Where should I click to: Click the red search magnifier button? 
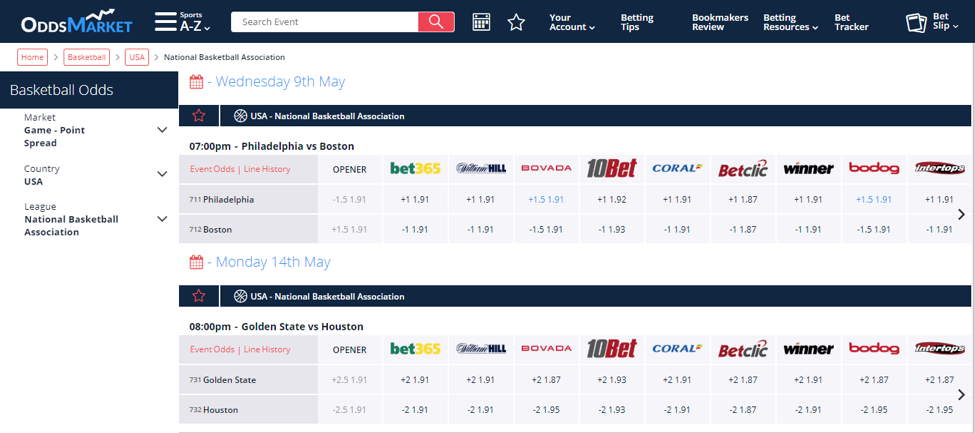[436, 22]
